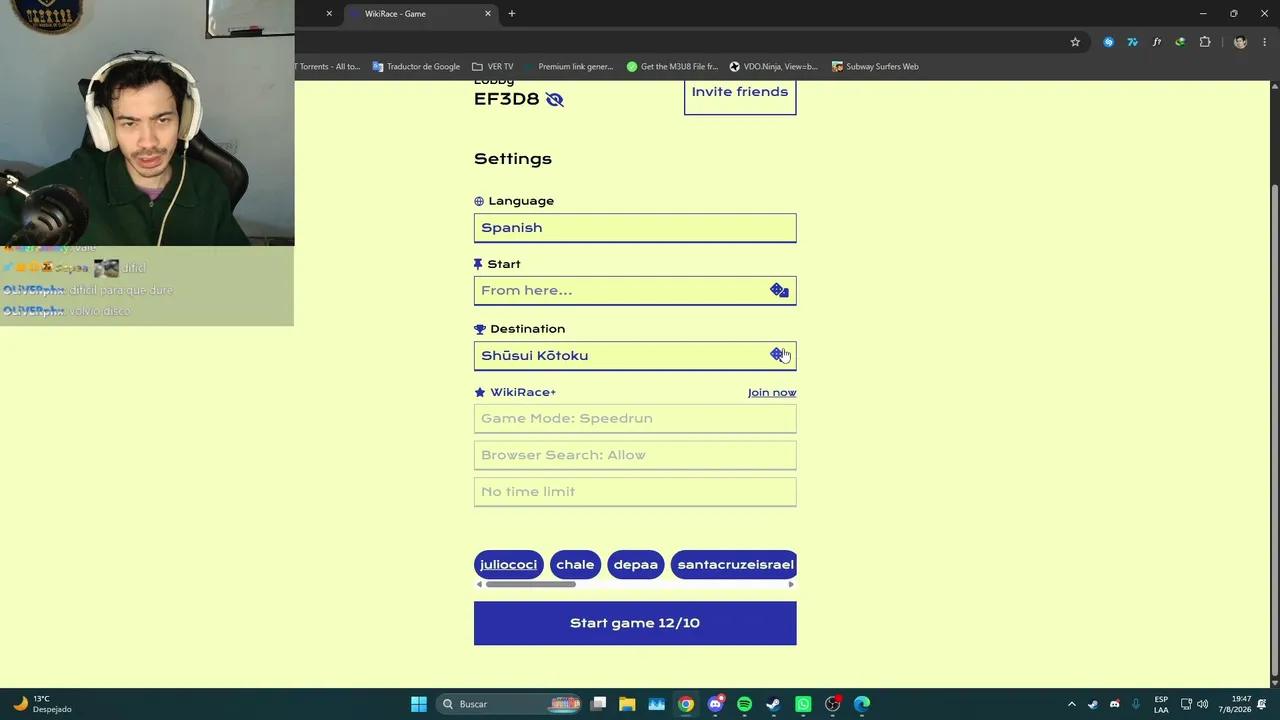Open the system tray volume control
Viewport: 1280px width, 720px height.
click(x=1202, y=704)
